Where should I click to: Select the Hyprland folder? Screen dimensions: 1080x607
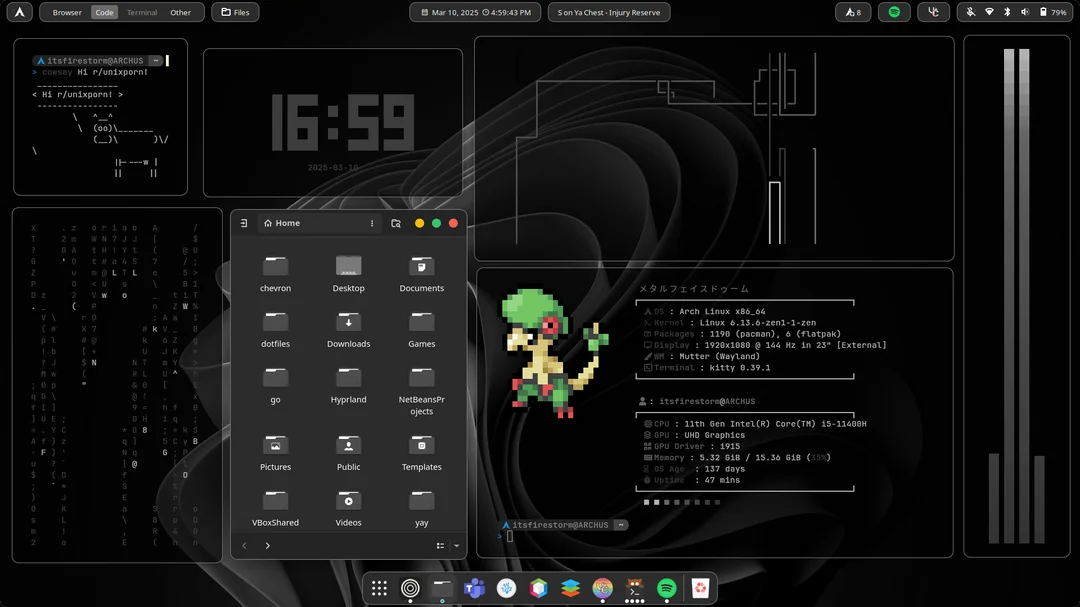(x=349, y=385)
